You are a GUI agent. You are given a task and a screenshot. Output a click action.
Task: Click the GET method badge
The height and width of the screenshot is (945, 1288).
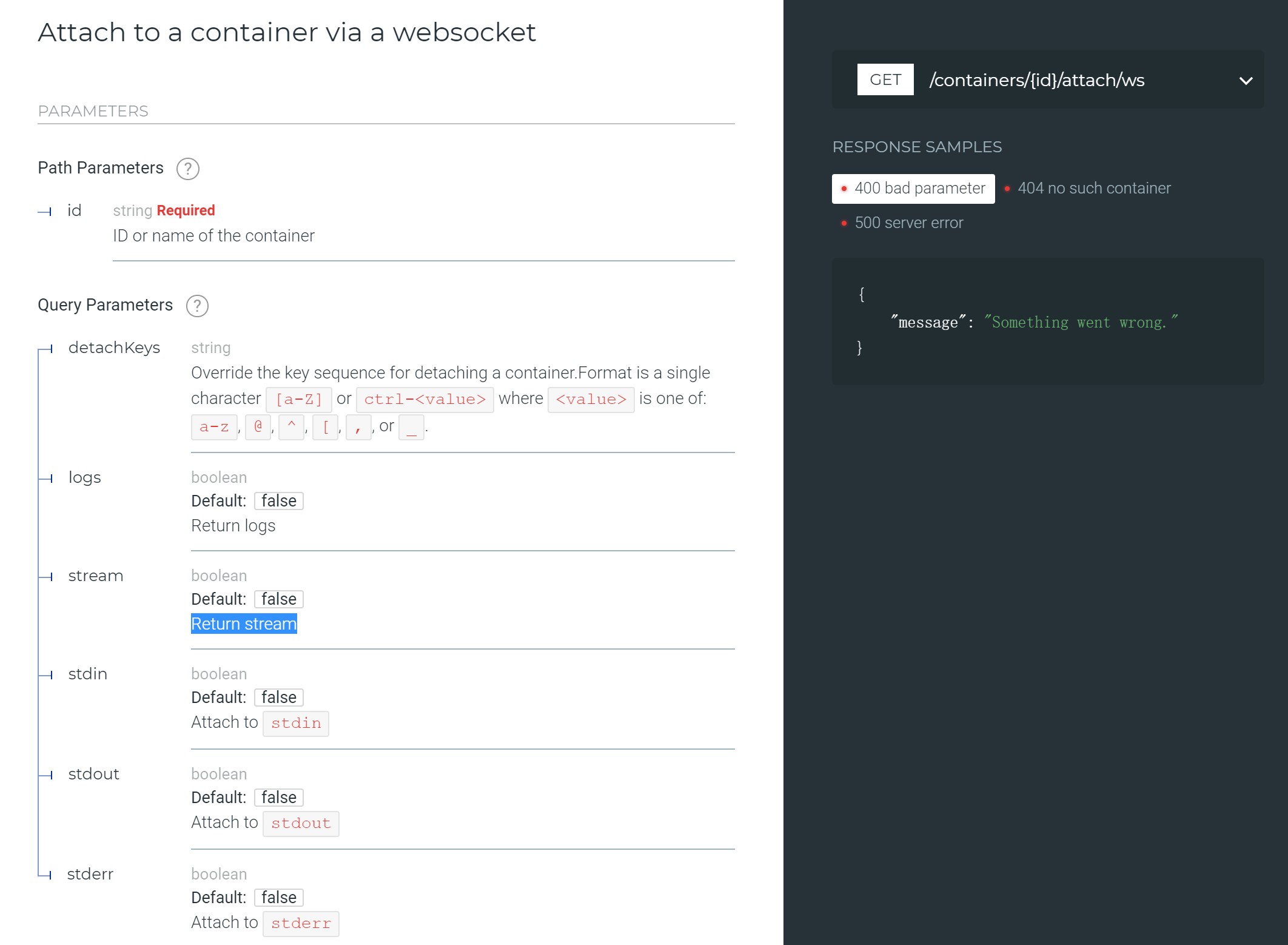(885, 79)
